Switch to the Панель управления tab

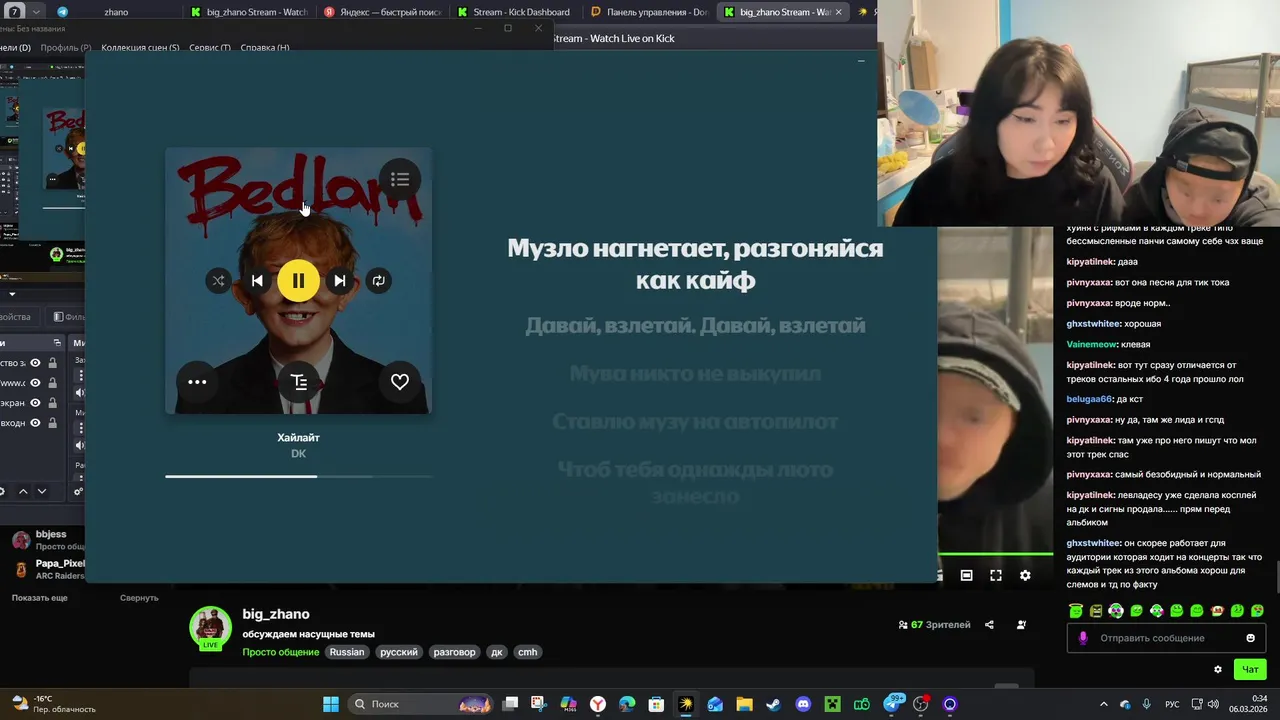coord(650,12)
